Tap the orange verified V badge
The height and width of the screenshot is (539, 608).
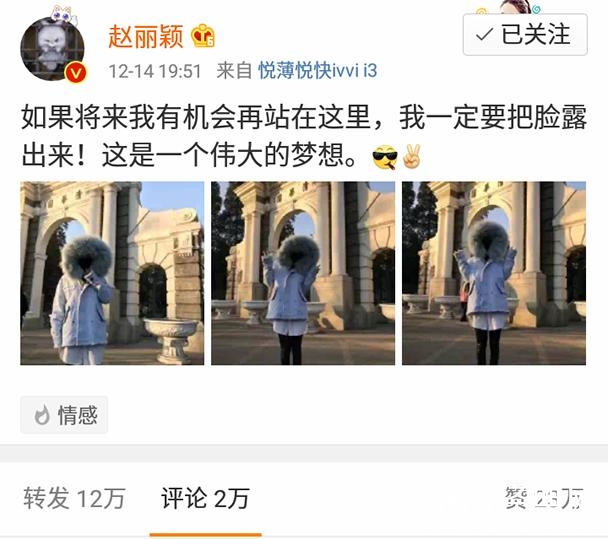pyautogui.click(x=75, y=73)
